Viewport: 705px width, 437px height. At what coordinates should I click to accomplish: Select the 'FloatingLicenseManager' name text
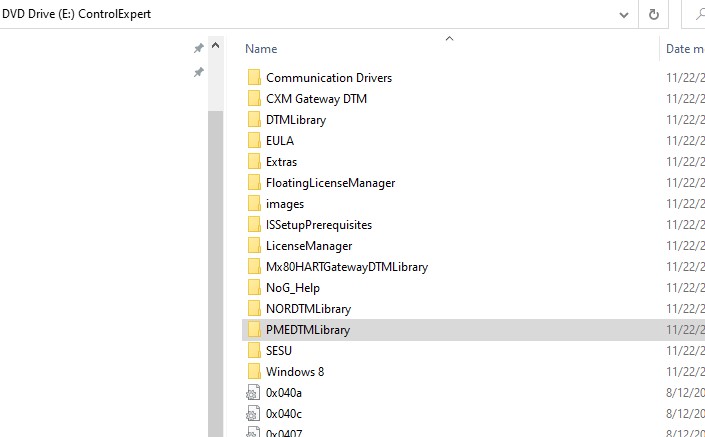(x=330, y=183)
